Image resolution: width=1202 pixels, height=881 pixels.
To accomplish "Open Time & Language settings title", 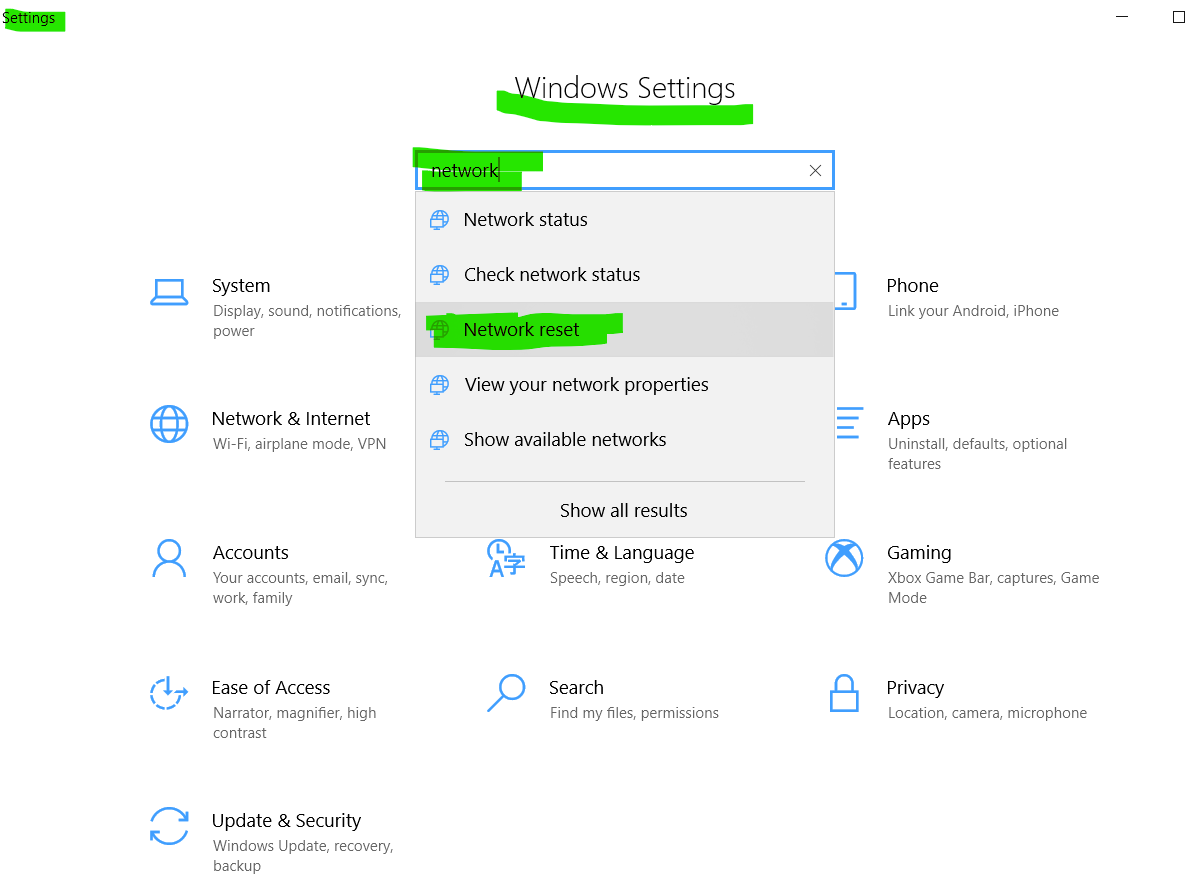I will [x=622, y=553].
